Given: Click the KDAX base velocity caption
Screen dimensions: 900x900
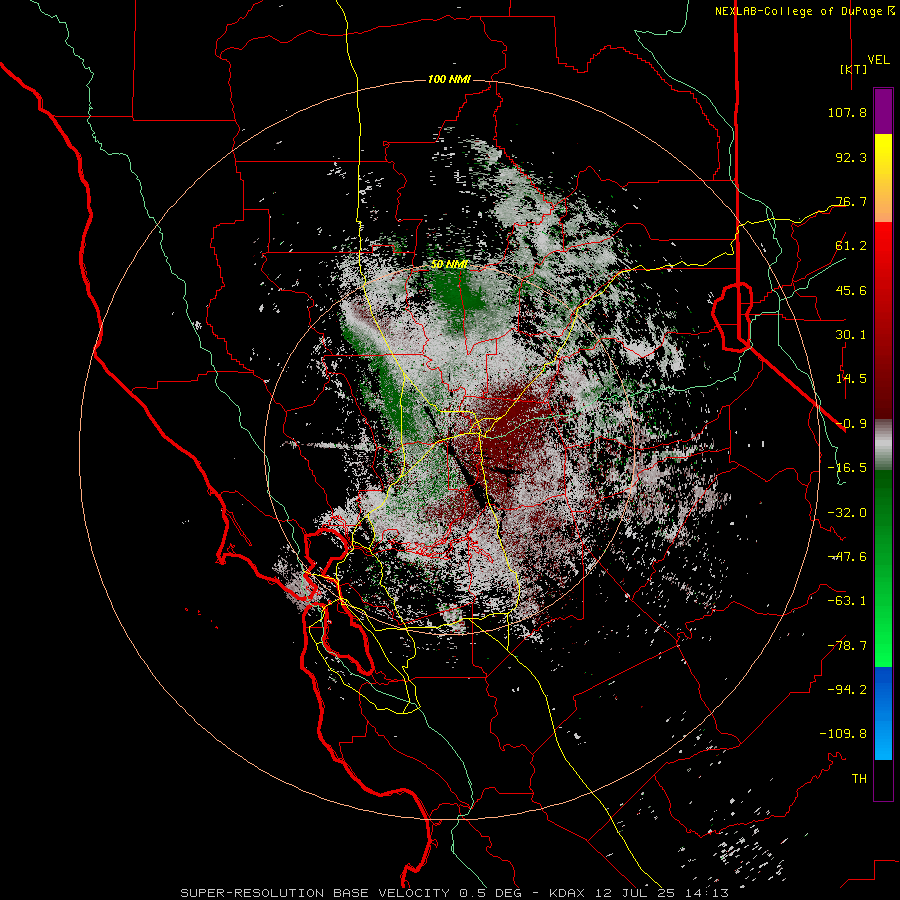Looking at the screenshot, I should tap(455, 893).
